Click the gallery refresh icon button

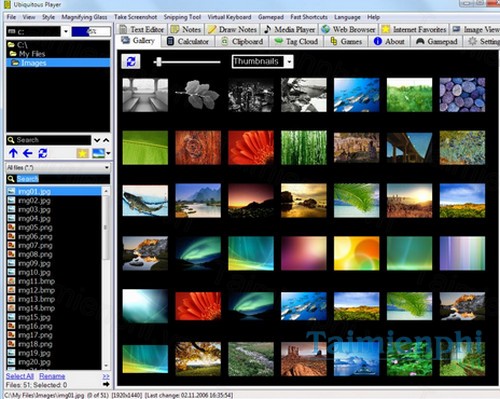point(131,61)
